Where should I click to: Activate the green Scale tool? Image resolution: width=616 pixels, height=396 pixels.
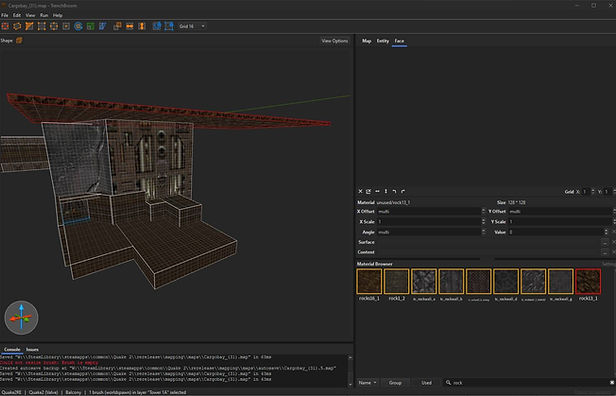[x=90, y=26]
